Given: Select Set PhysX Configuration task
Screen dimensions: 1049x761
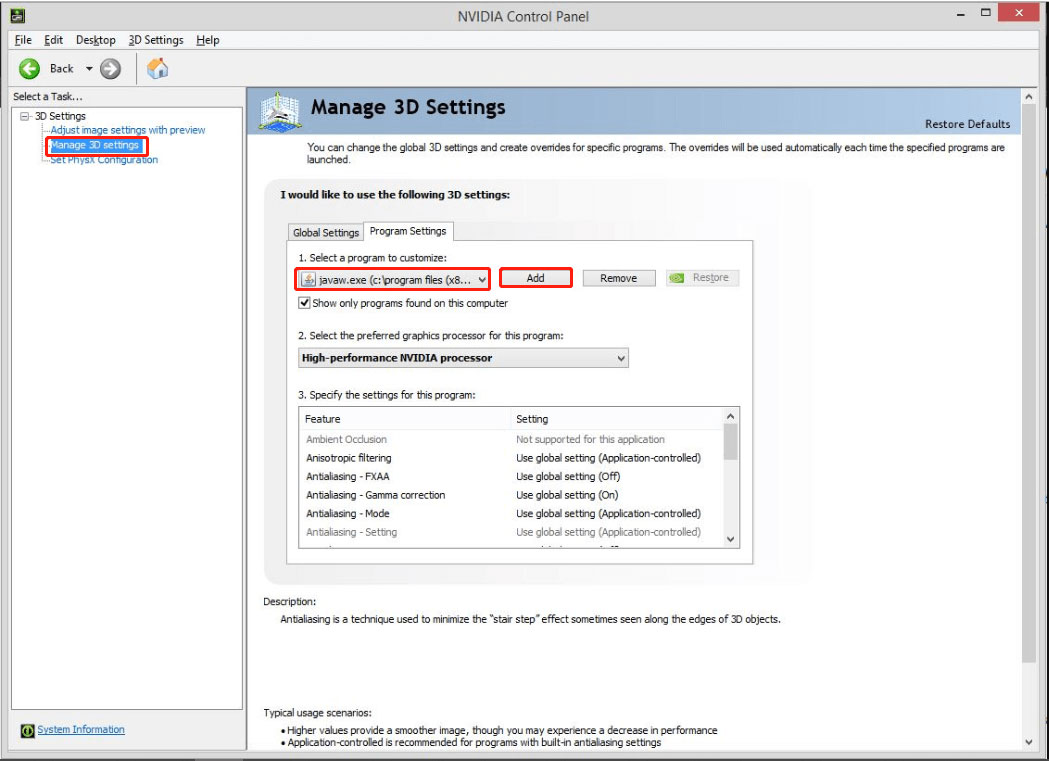Looking at the screenshot, I should click(x=104, y=160).
